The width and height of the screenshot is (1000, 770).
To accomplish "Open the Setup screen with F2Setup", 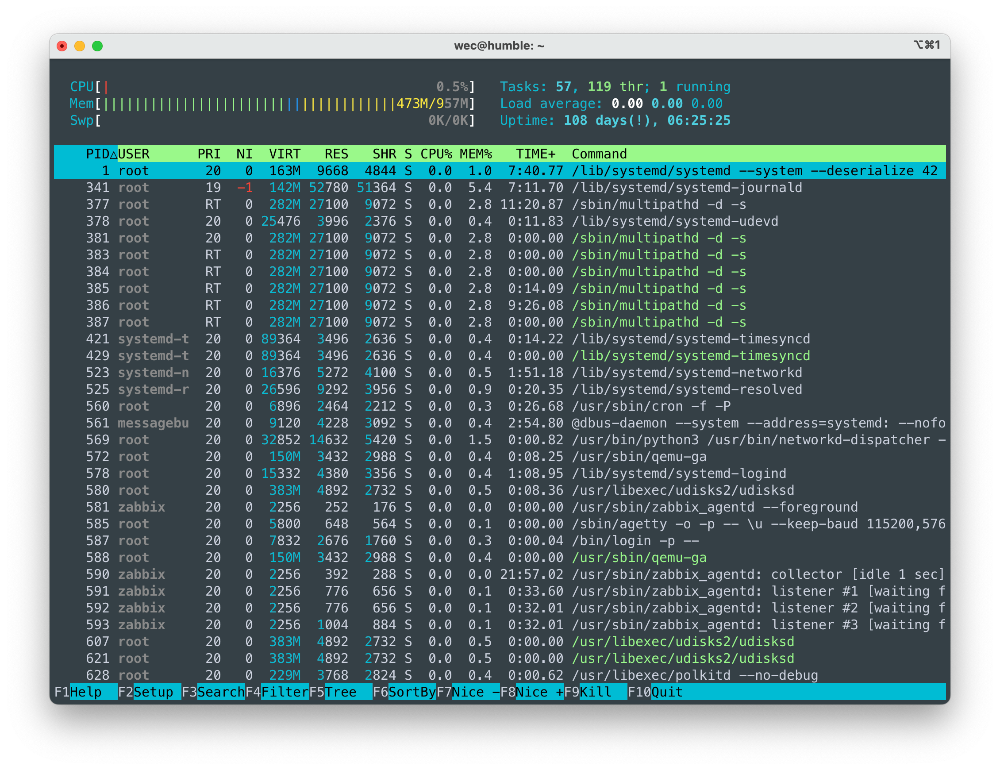I will (145, 691).
